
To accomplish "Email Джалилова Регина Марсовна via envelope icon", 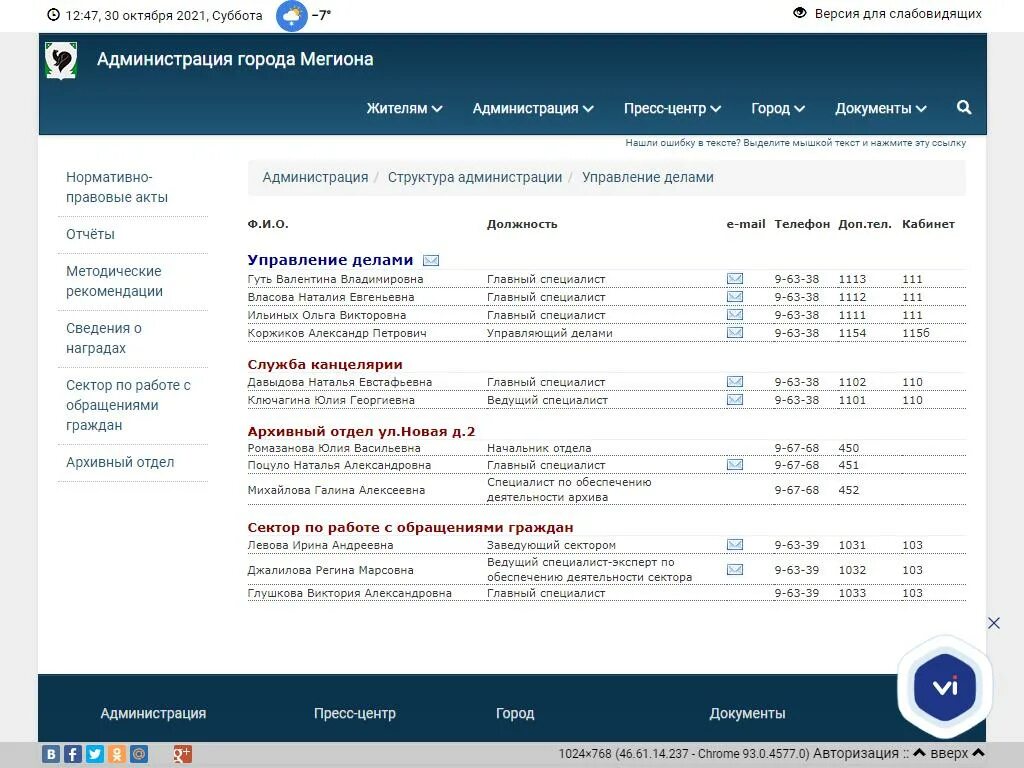I will (x=735, y=569).
